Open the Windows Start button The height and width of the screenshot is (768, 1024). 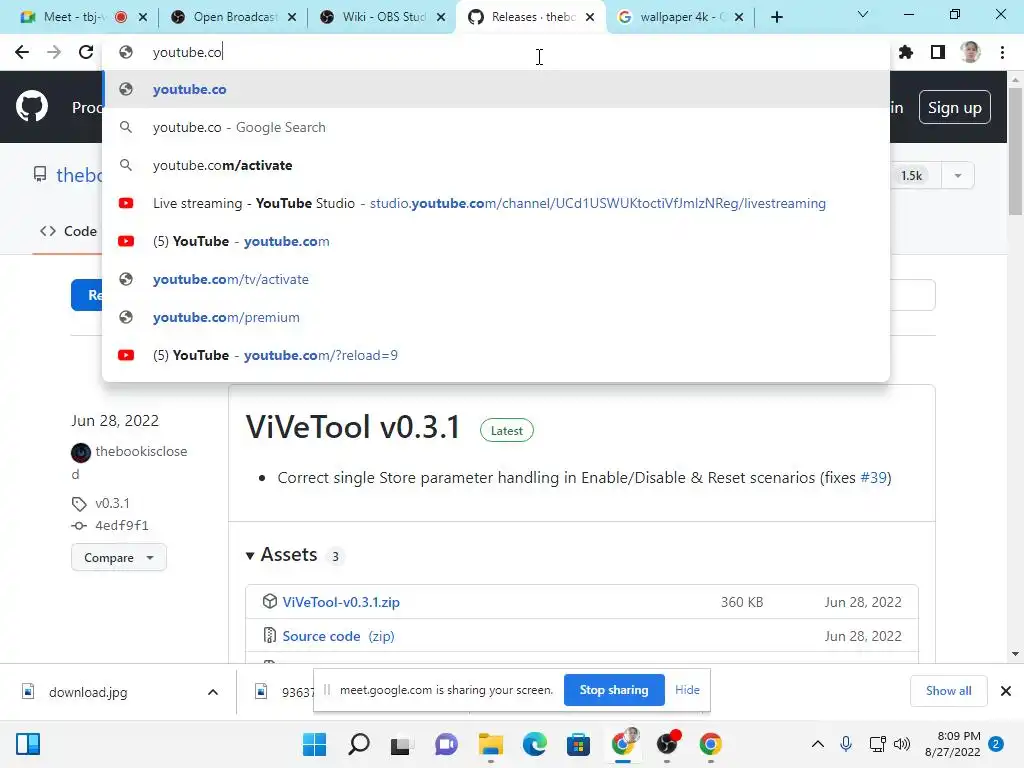click(x=314, y=744)
